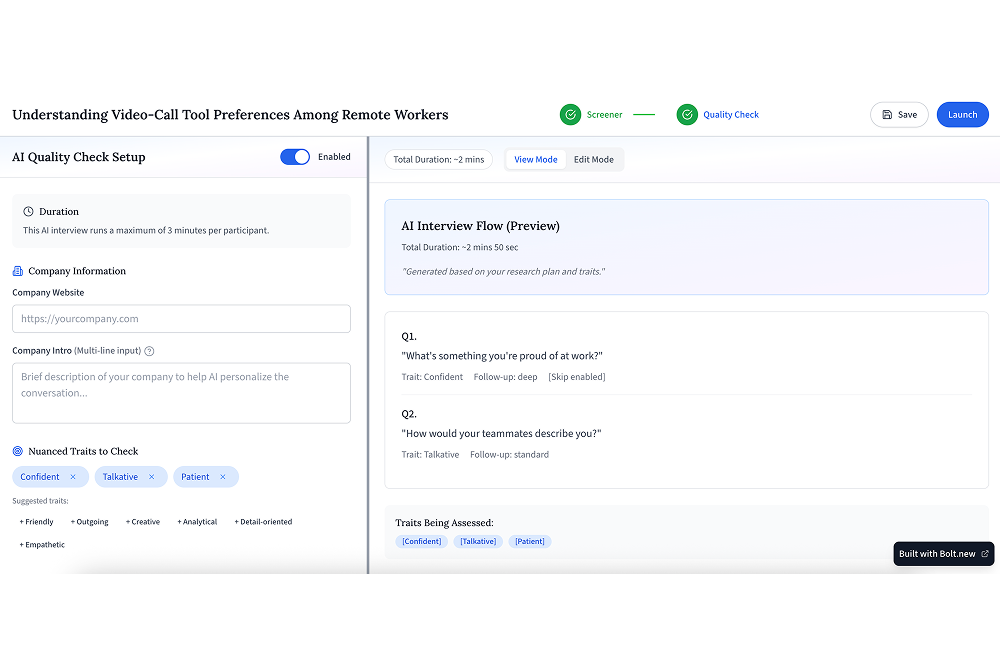Screen dimensions: 1000x666
Task: Switch to Edit Mode tab
Action: [593, 159]
